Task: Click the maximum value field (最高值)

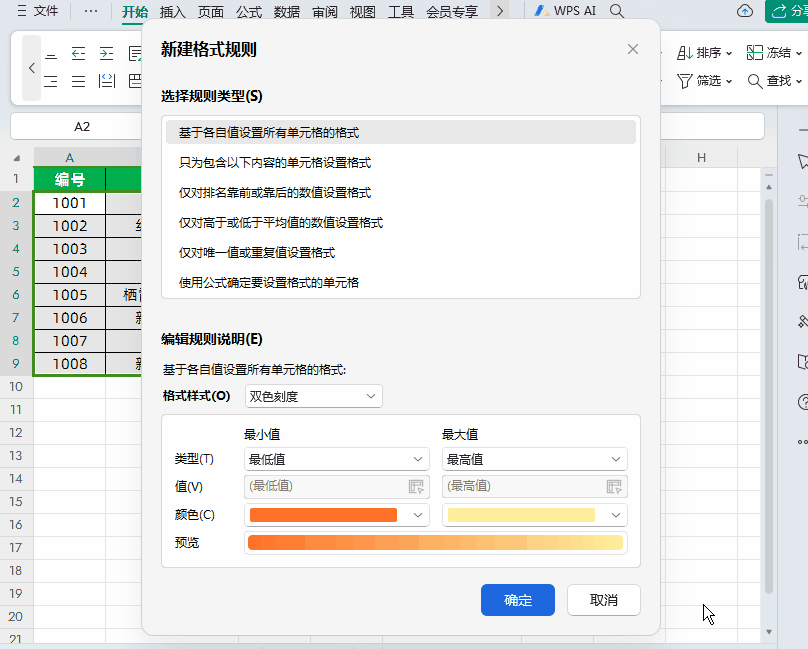Action: (x=534, y=486)
